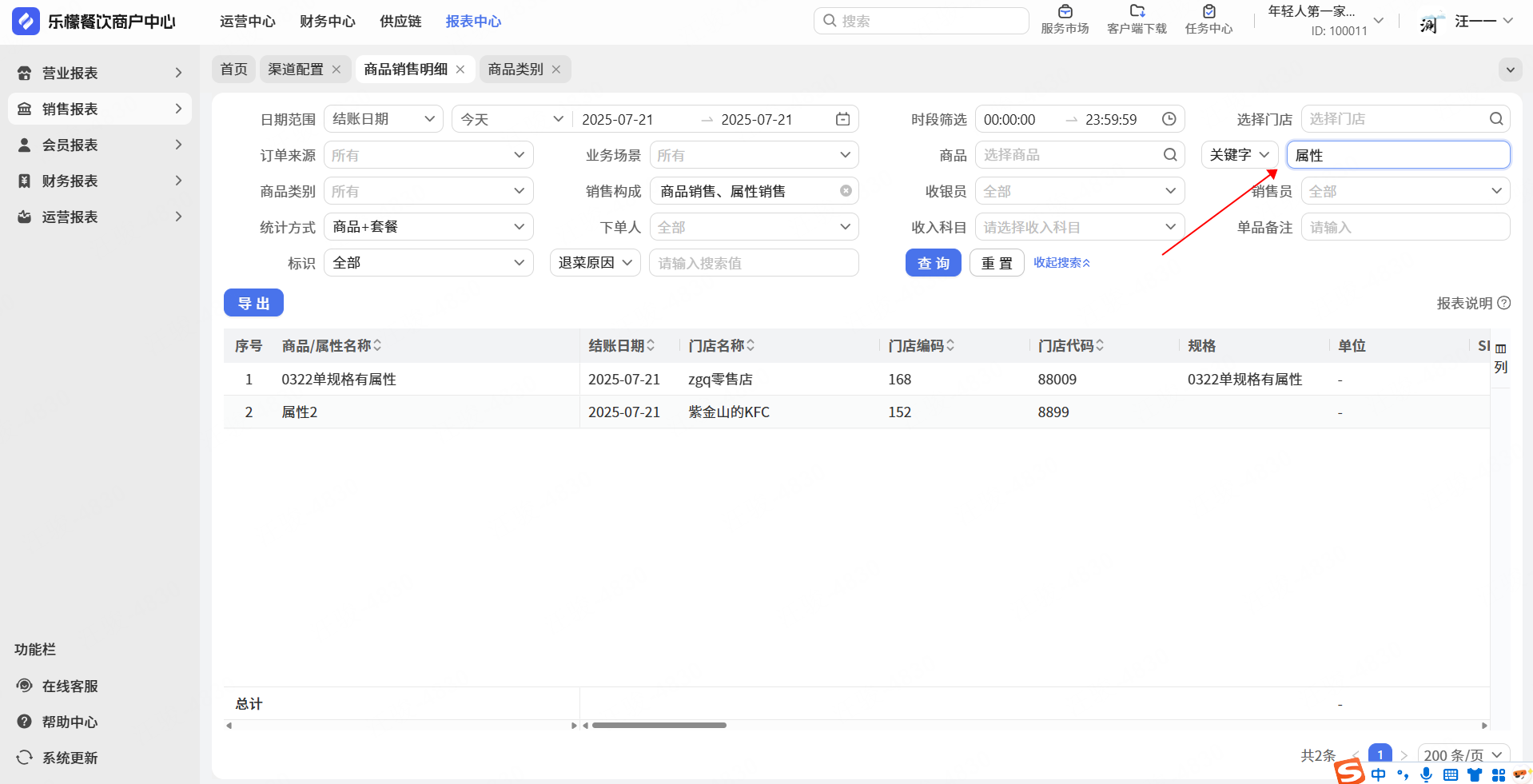
Task: Open 报表说明 help question icon
Action: tap(1503, 303)
